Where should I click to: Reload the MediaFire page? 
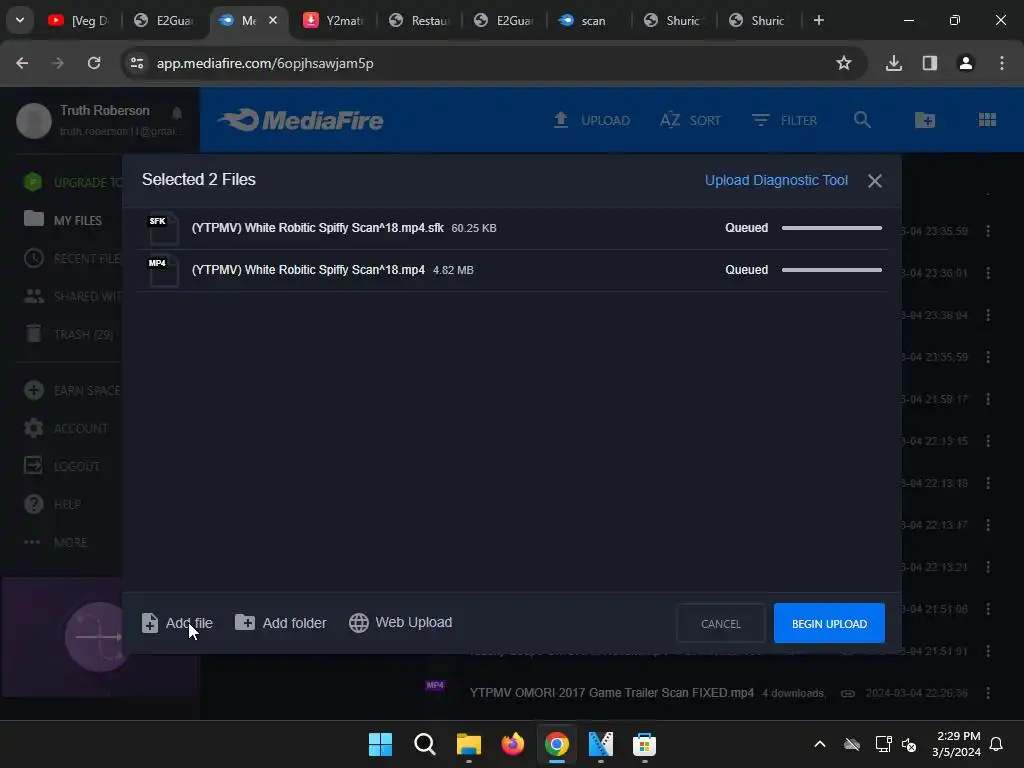[94, 63]
